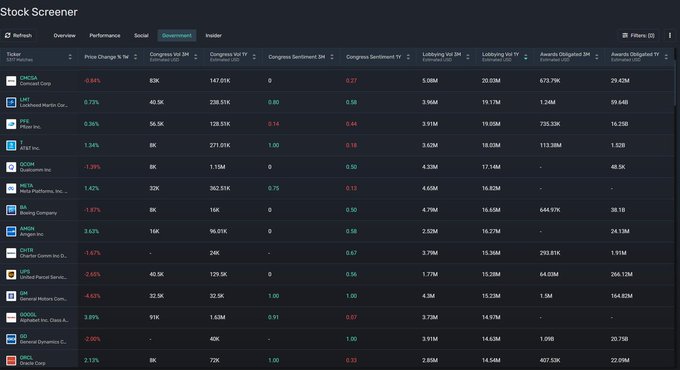Click the Charter Comm logo icon
Viewport: 680px width, 370px height.
coord(11,253)
